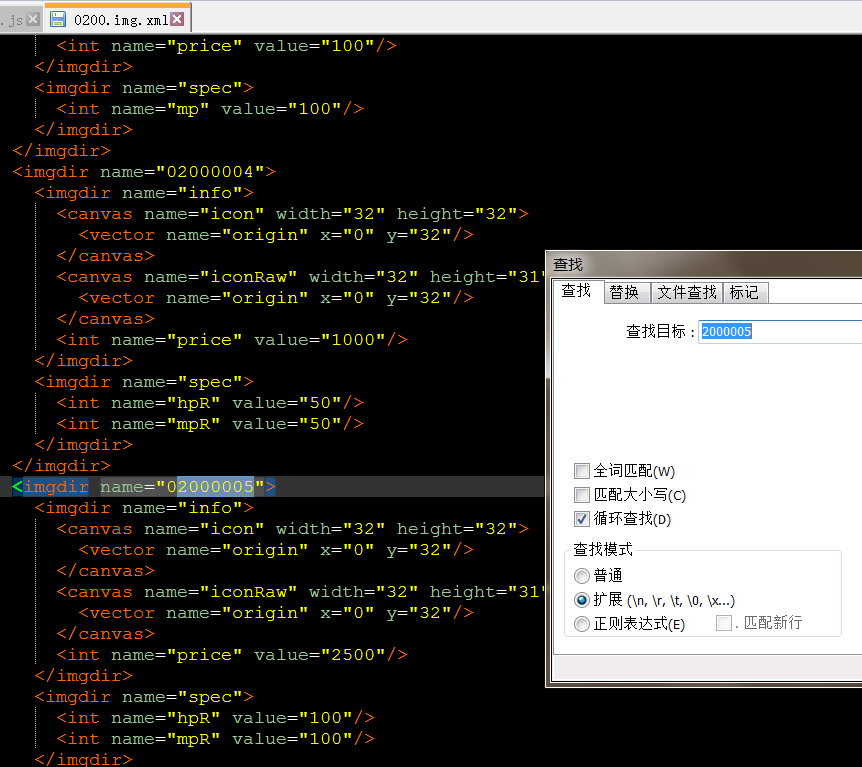The image size is (862, 767).
Task: Click the mpR value="50" line
Action: 210,424
